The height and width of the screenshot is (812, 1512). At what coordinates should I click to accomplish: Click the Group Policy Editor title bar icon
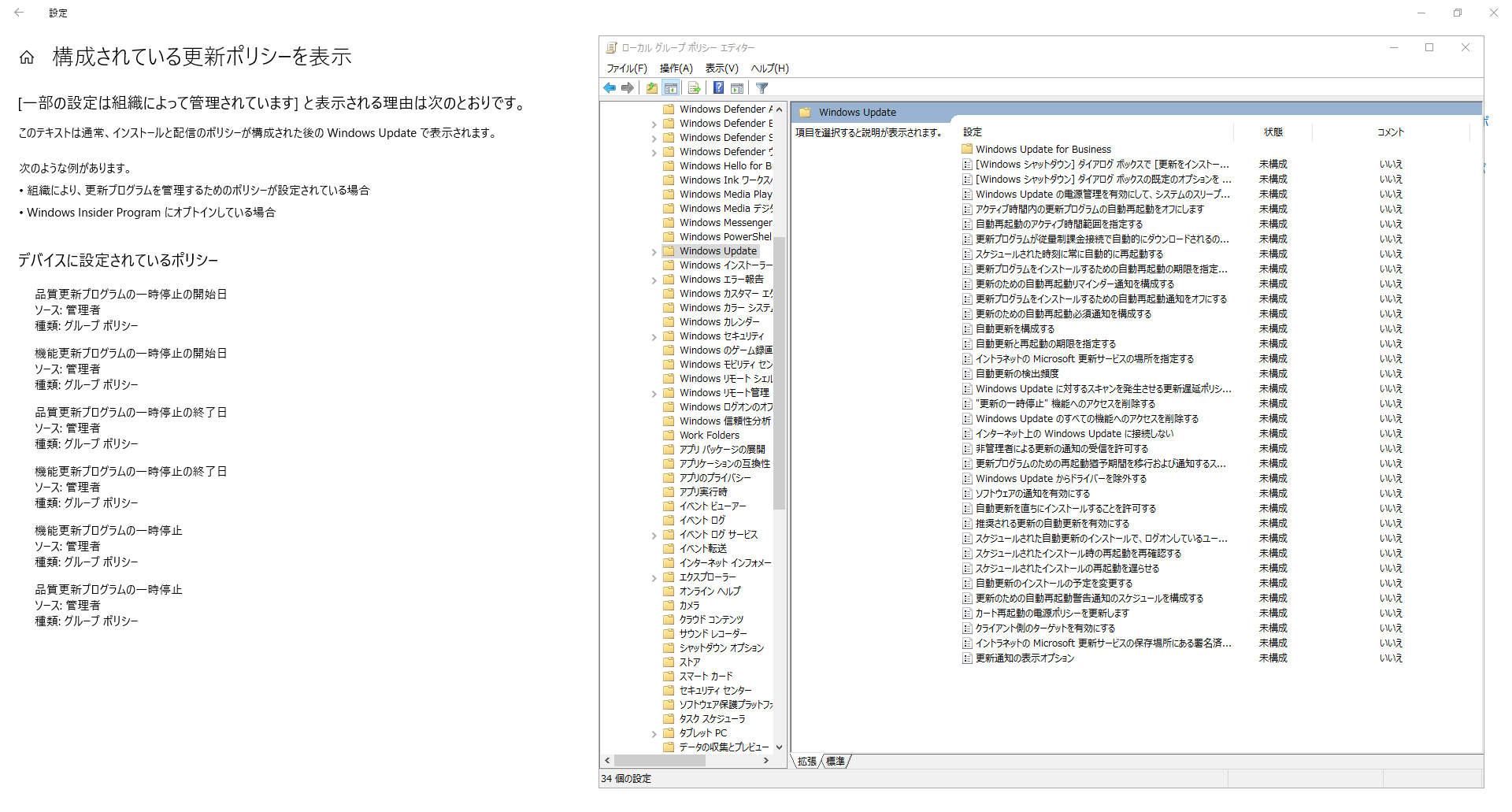pyautogui.click(x=611, y=47)
